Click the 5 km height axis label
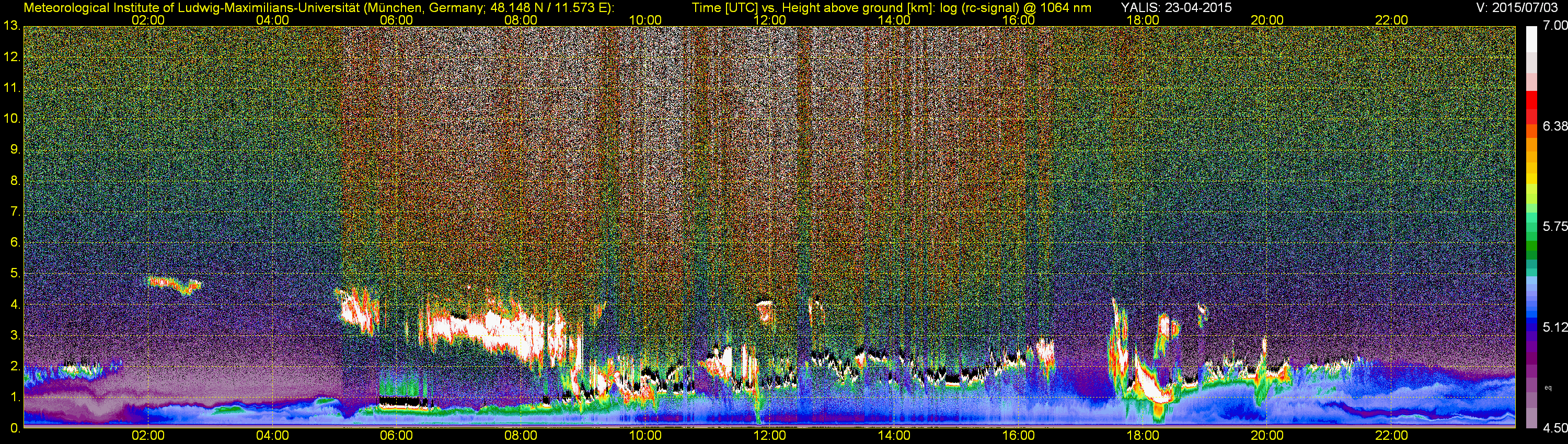 pos(15,274)
